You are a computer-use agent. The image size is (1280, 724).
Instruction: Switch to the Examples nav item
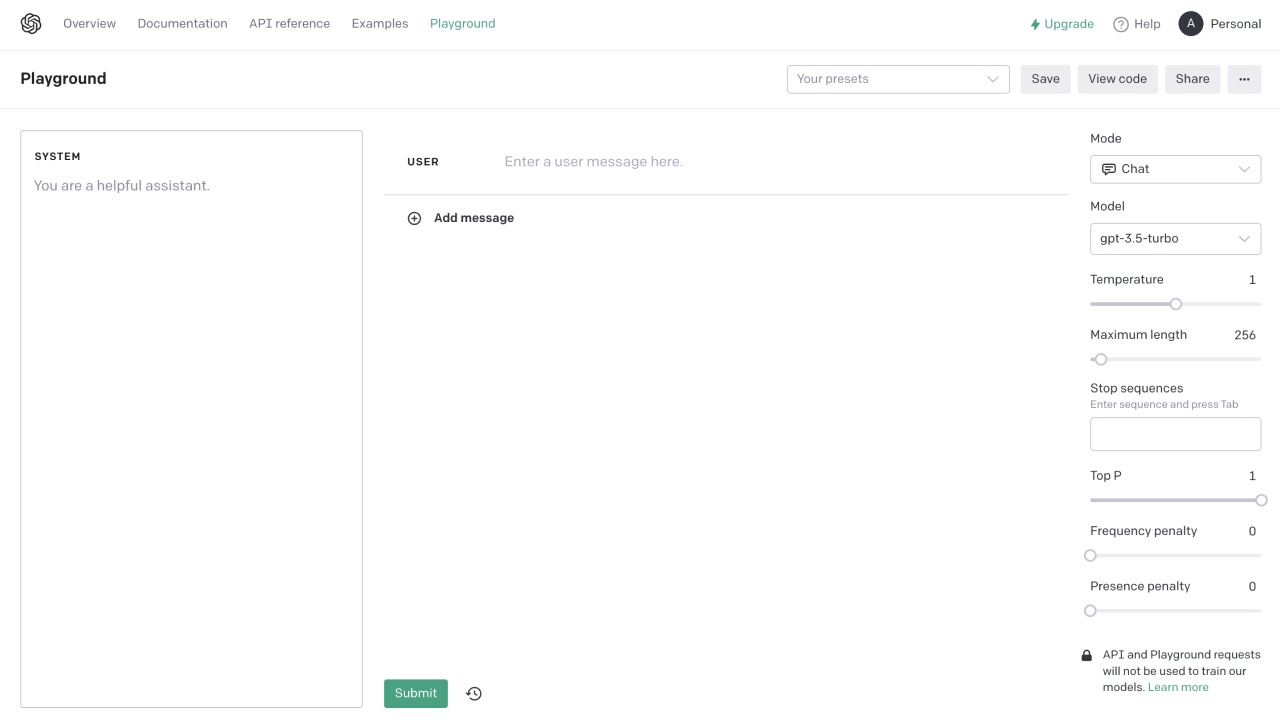pyautogui.click(x=380, y=24)
